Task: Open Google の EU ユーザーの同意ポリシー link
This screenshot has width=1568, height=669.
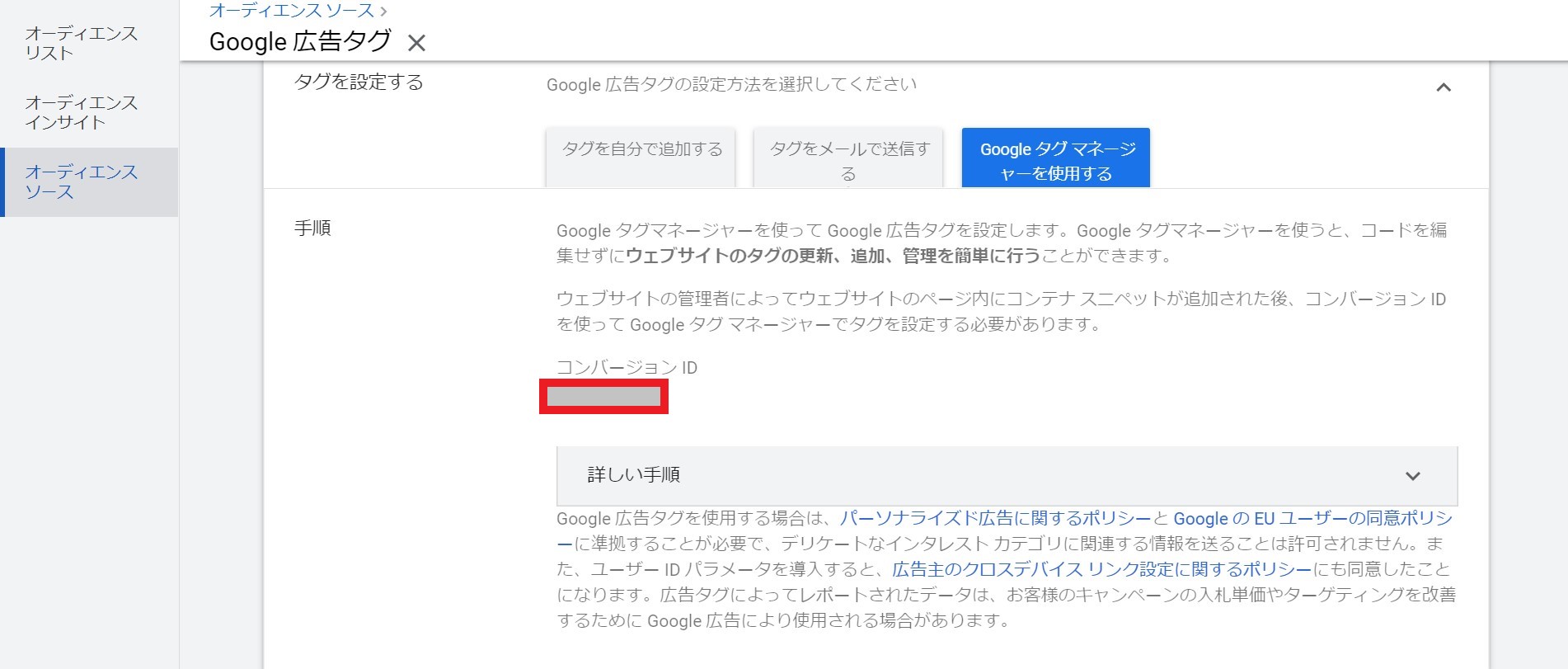Action: point(1005,530)
